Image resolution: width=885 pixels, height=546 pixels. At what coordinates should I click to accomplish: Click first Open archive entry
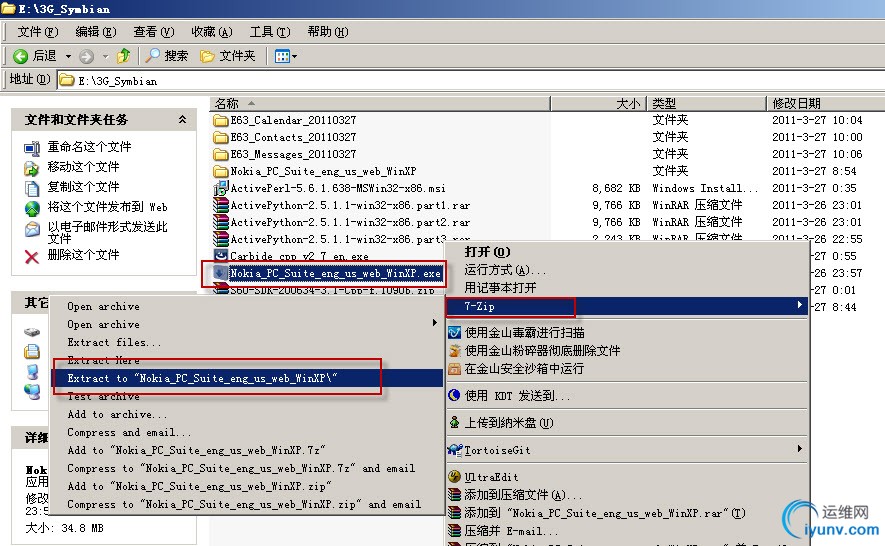coord(247,306)
